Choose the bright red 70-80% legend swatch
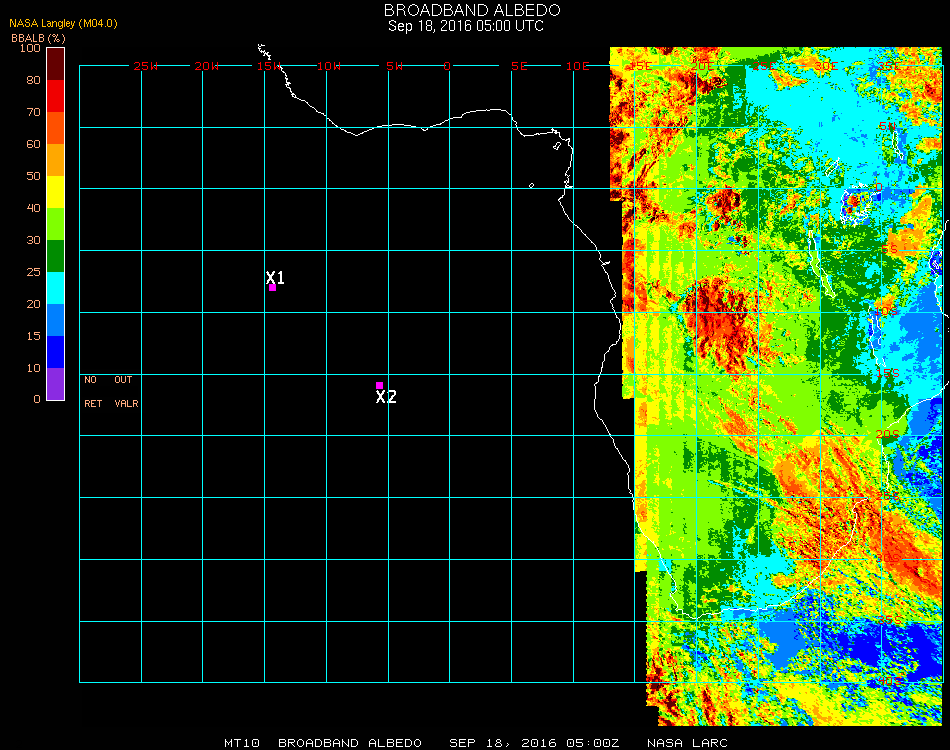Image resolution: width=950 pixels, height=750 pixels. click(x=56, y=95)
